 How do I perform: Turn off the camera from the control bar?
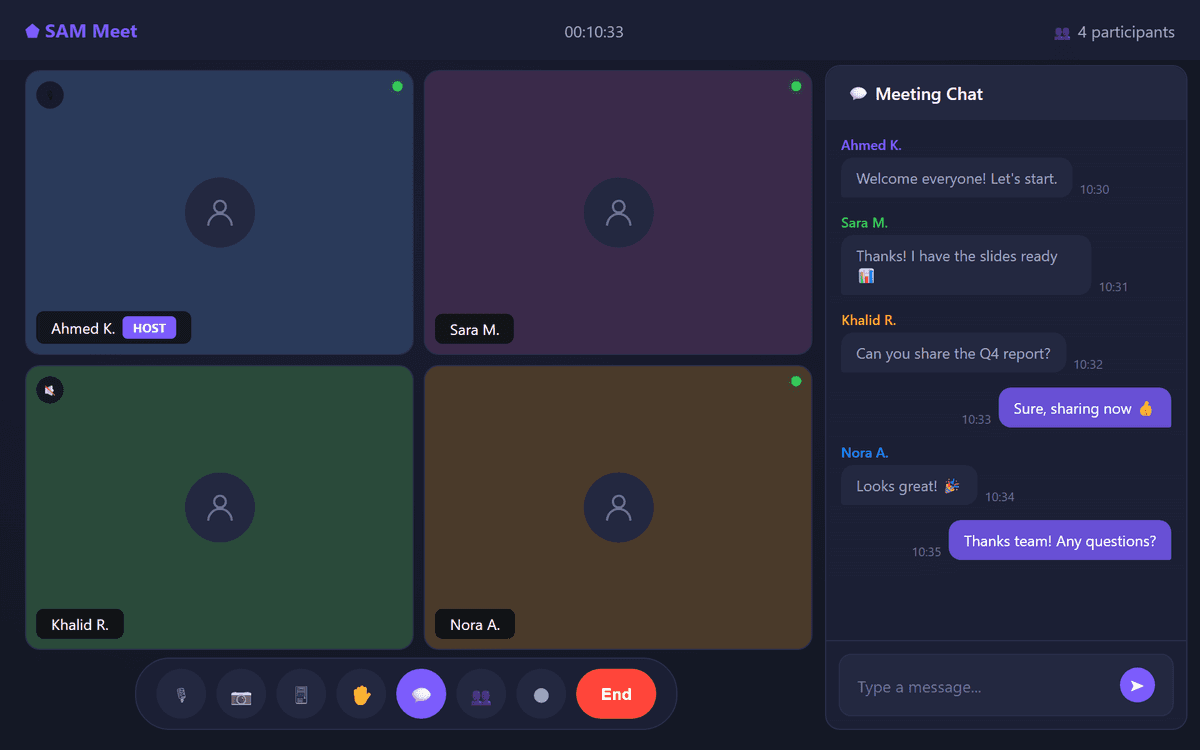pyautogui.click(x=241, y=694)
